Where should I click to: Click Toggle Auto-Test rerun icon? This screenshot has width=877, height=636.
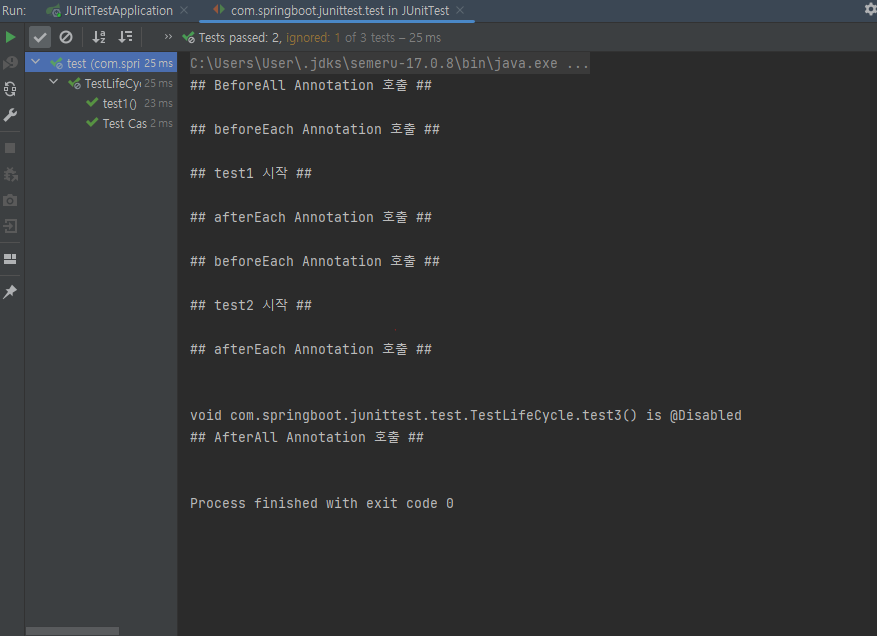(x=10, y=89)
